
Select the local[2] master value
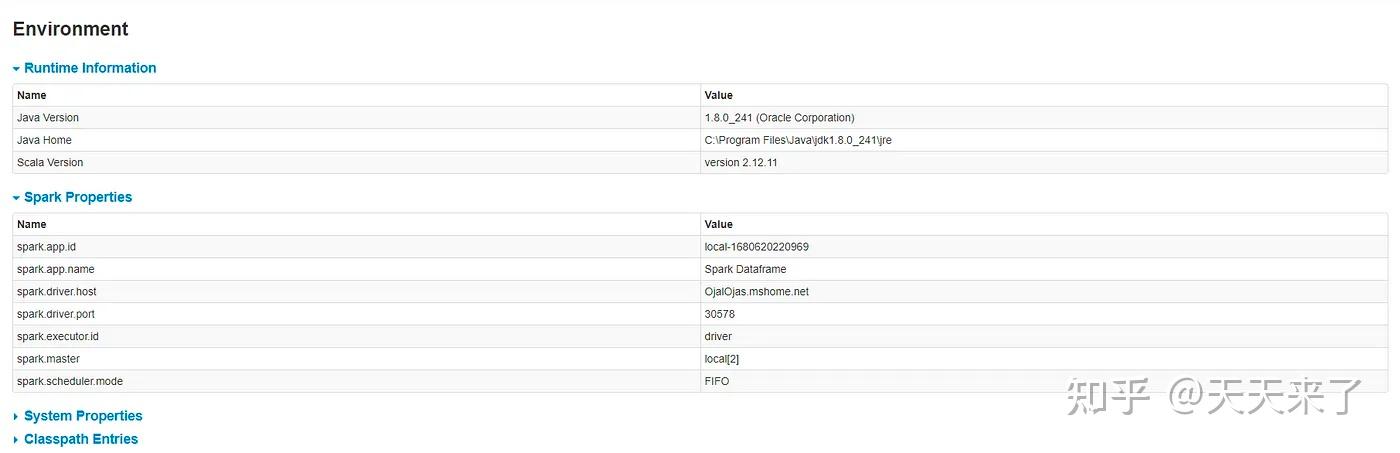[x=722, y=359]
